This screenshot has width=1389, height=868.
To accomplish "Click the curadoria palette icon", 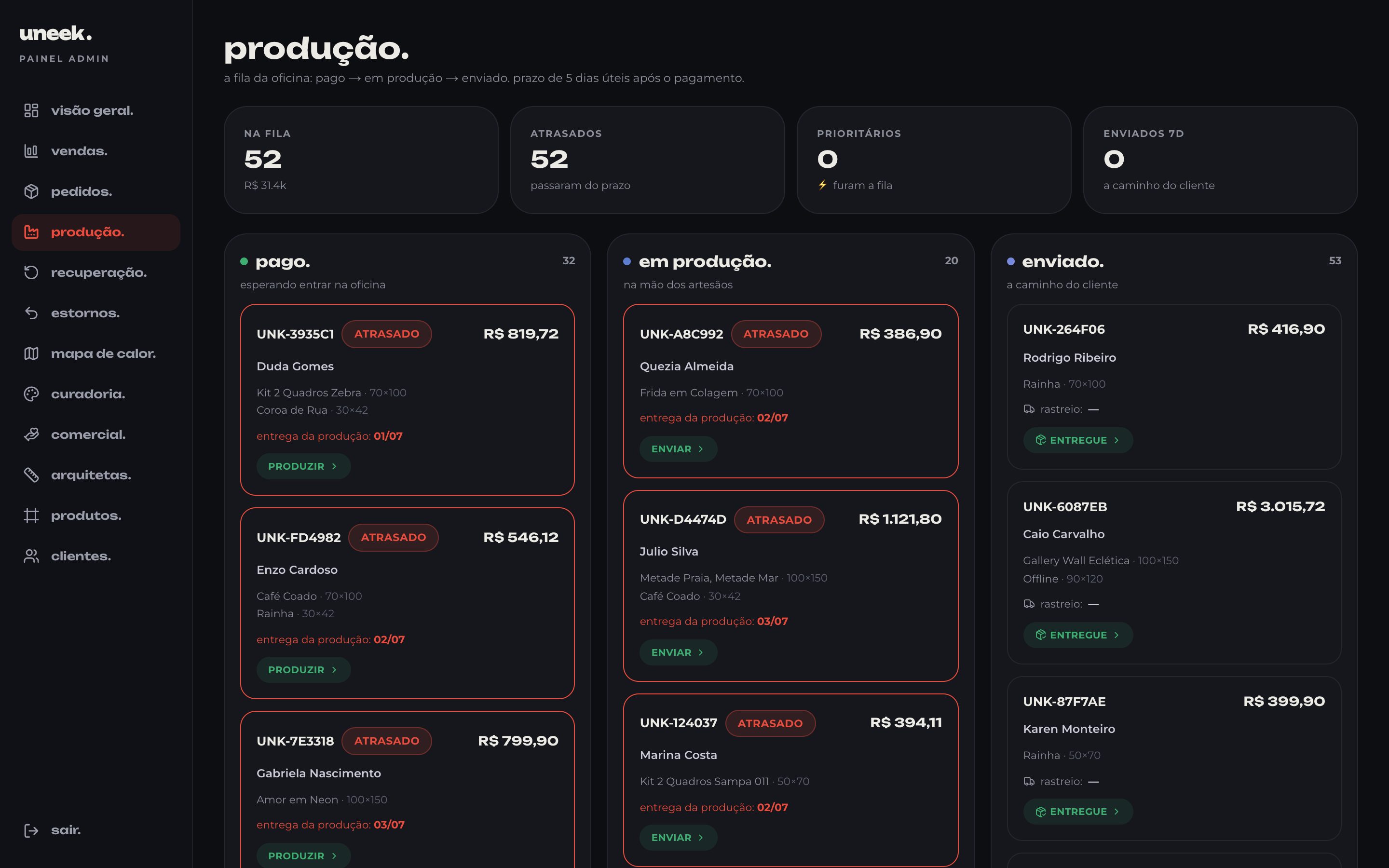I will pos(31,394).
